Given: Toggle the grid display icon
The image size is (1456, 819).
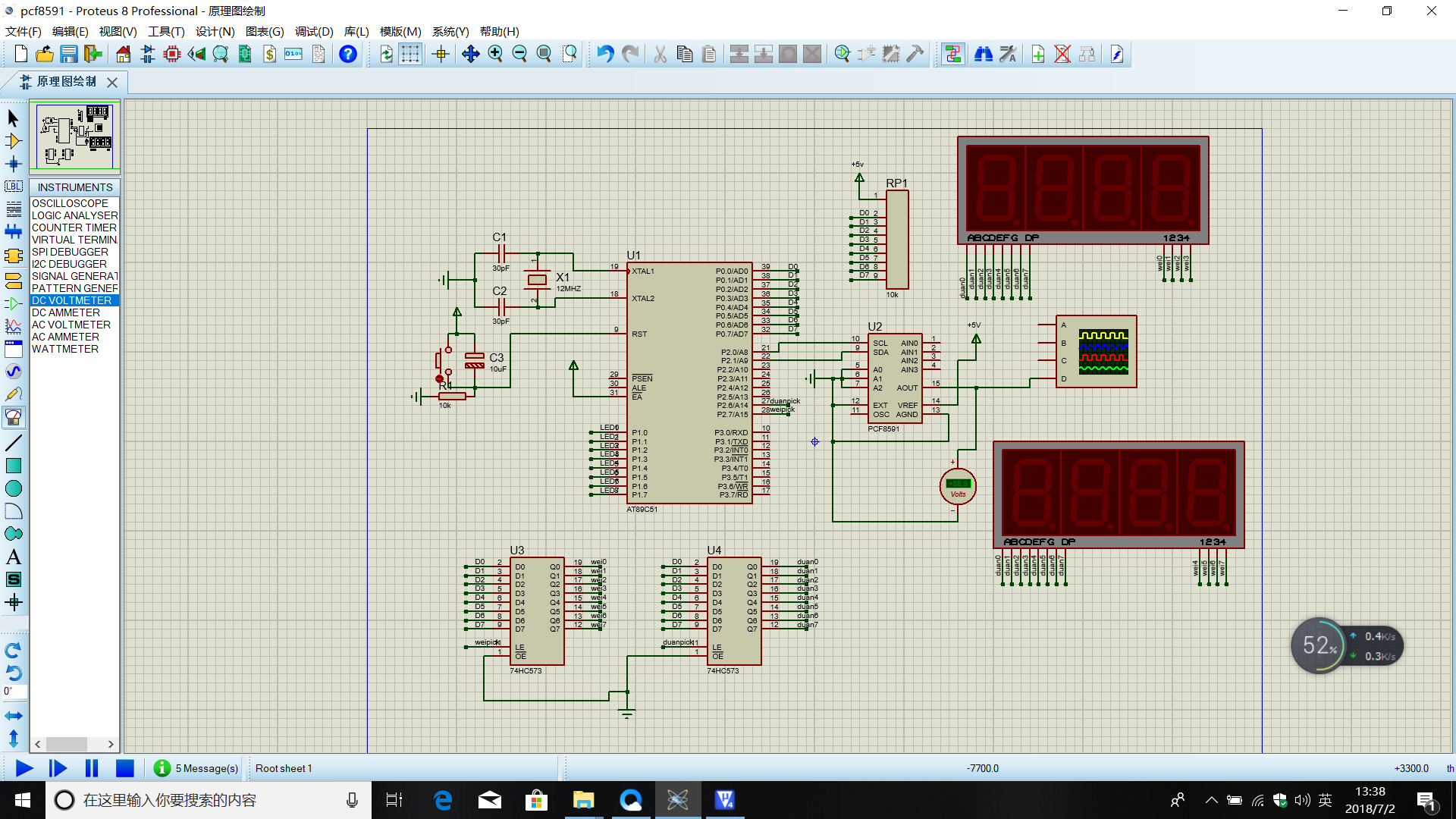Looking at the screenshot, I should click(410, 54).
